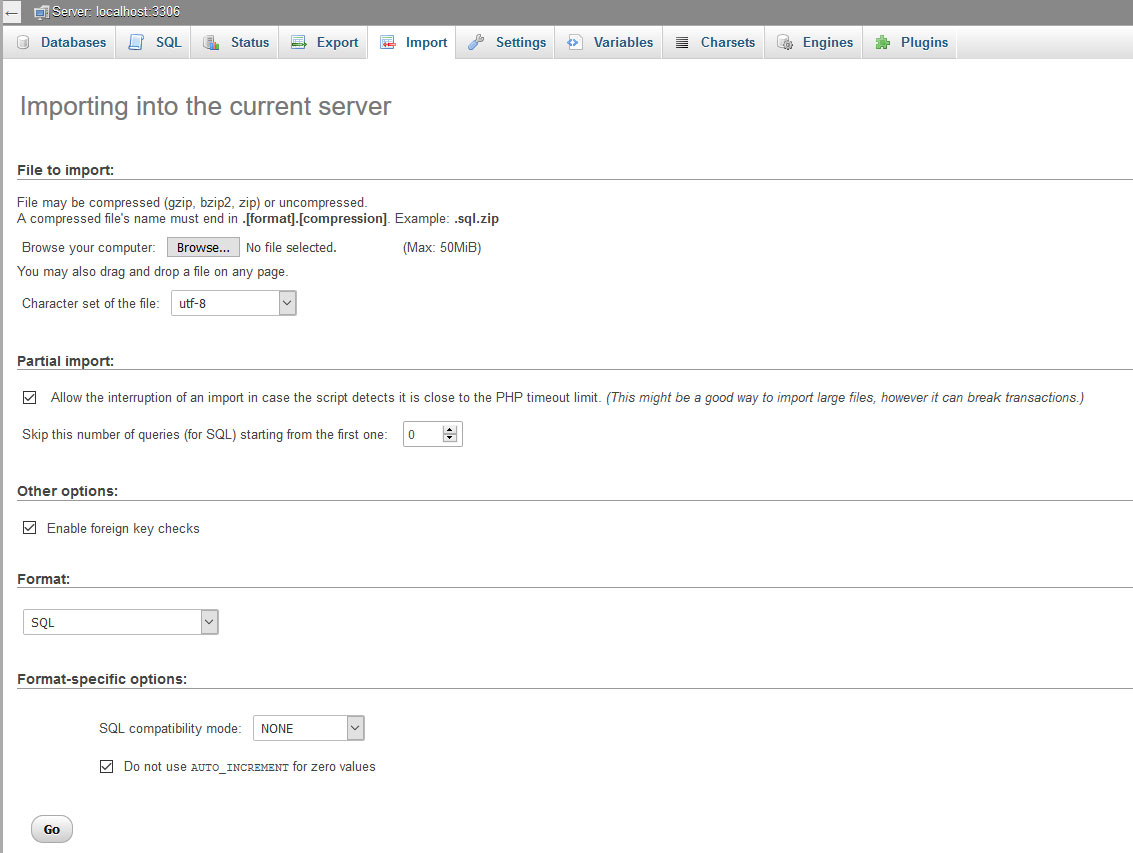1133x853 pixels.
Task: Click the Status tab chart icon
Action: [x=211, y=43]
